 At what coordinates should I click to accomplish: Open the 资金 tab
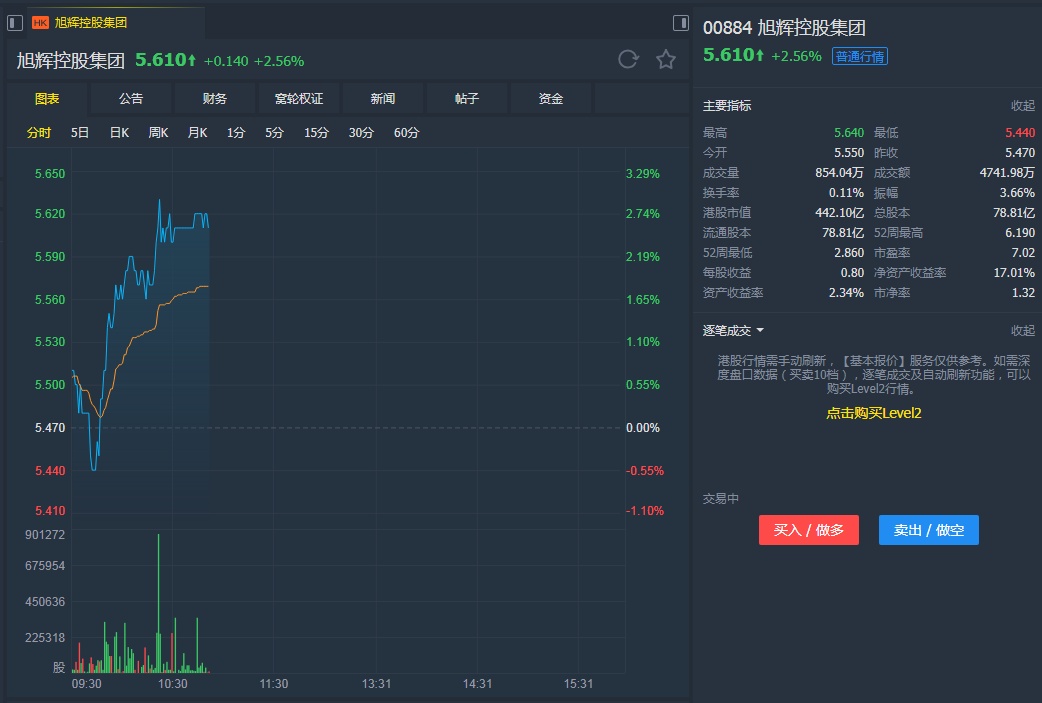(x=551, y=99)
